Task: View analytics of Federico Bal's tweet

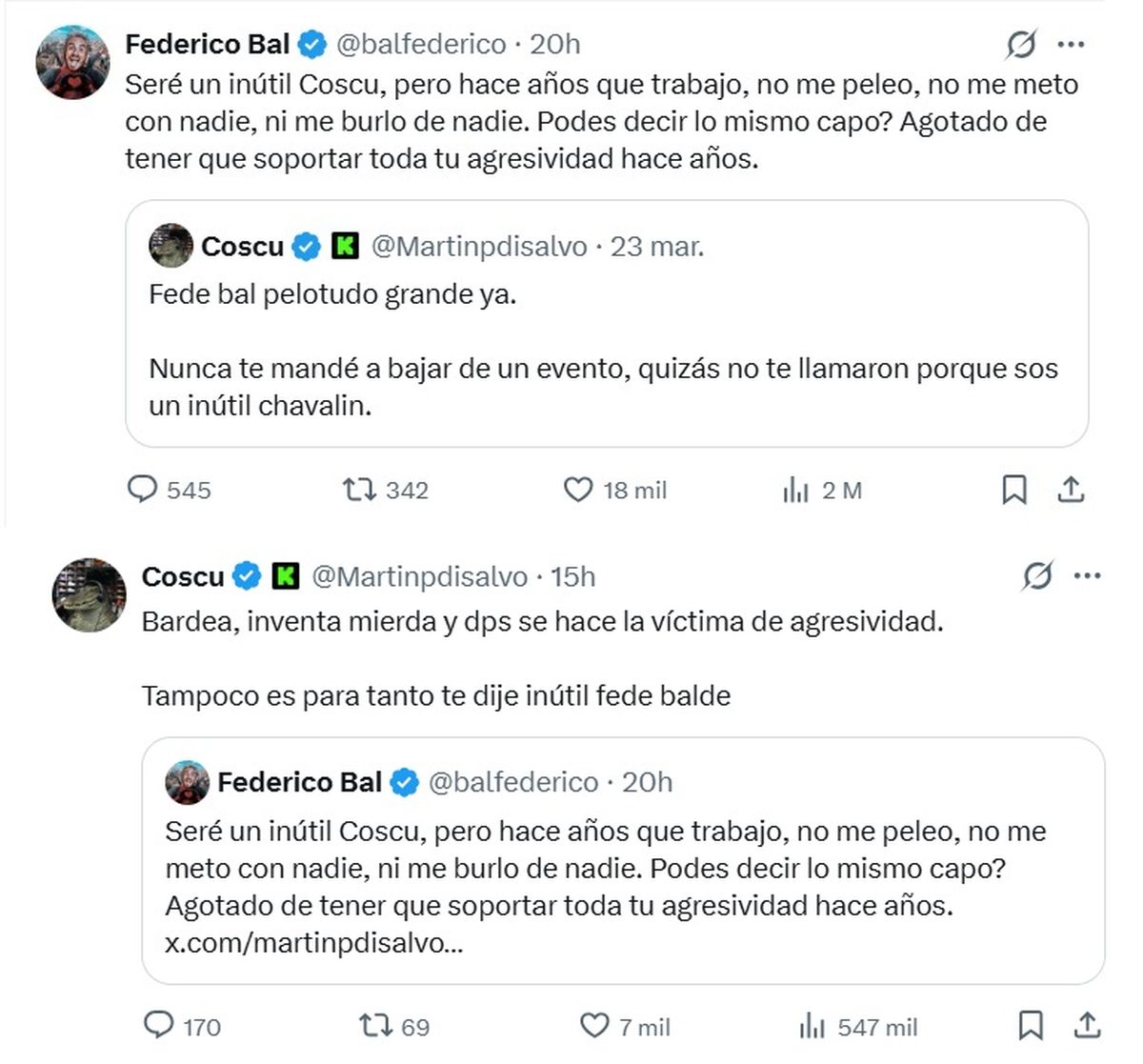Action: pos(796,491)
